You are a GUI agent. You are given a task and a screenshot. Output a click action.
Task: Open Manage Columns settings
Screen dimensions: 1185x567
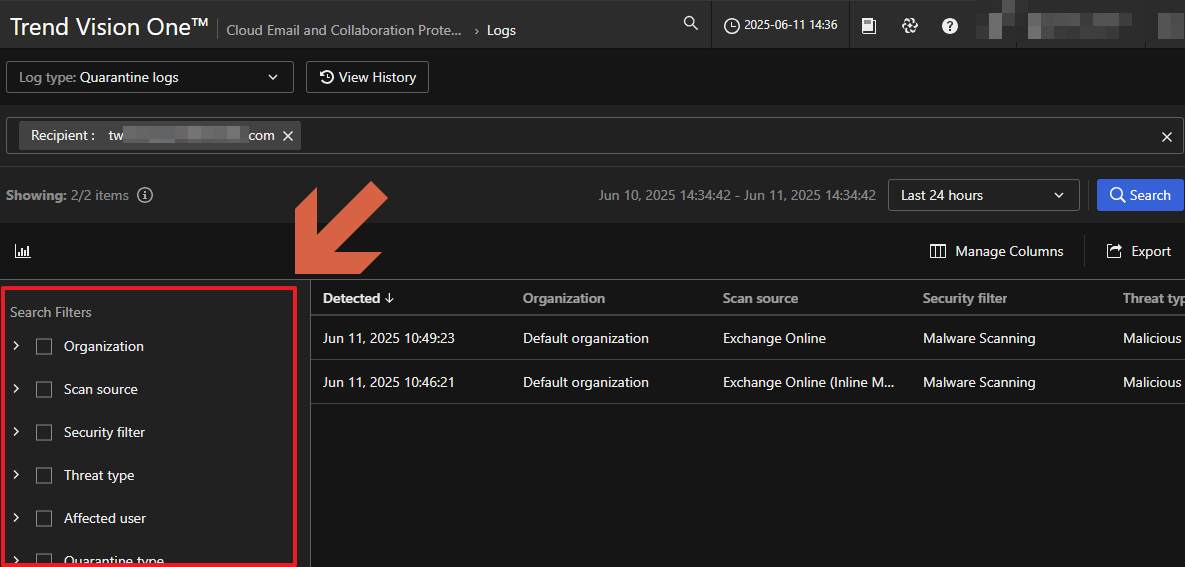click(x=996, y=252)
